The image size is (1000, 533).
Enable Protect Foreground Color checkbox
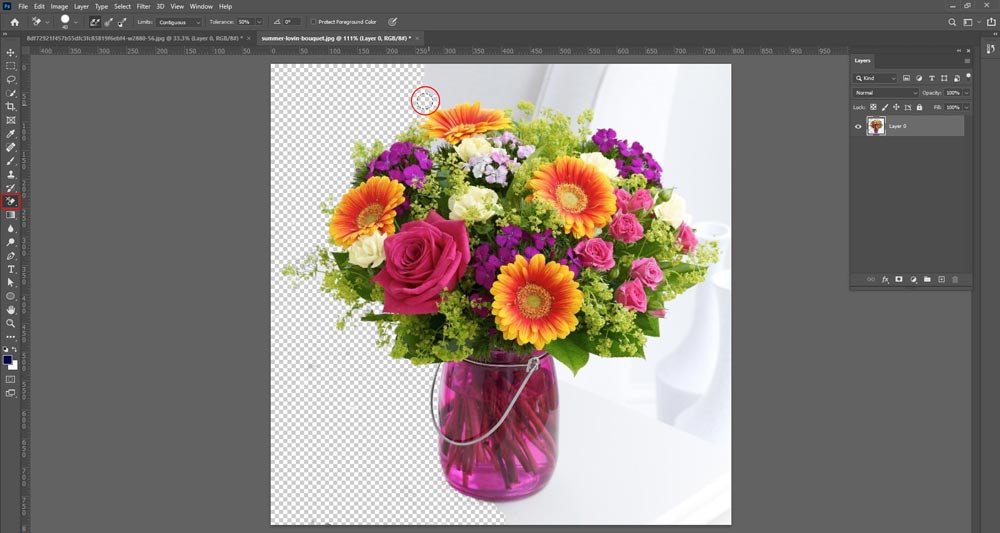(314, 22)
